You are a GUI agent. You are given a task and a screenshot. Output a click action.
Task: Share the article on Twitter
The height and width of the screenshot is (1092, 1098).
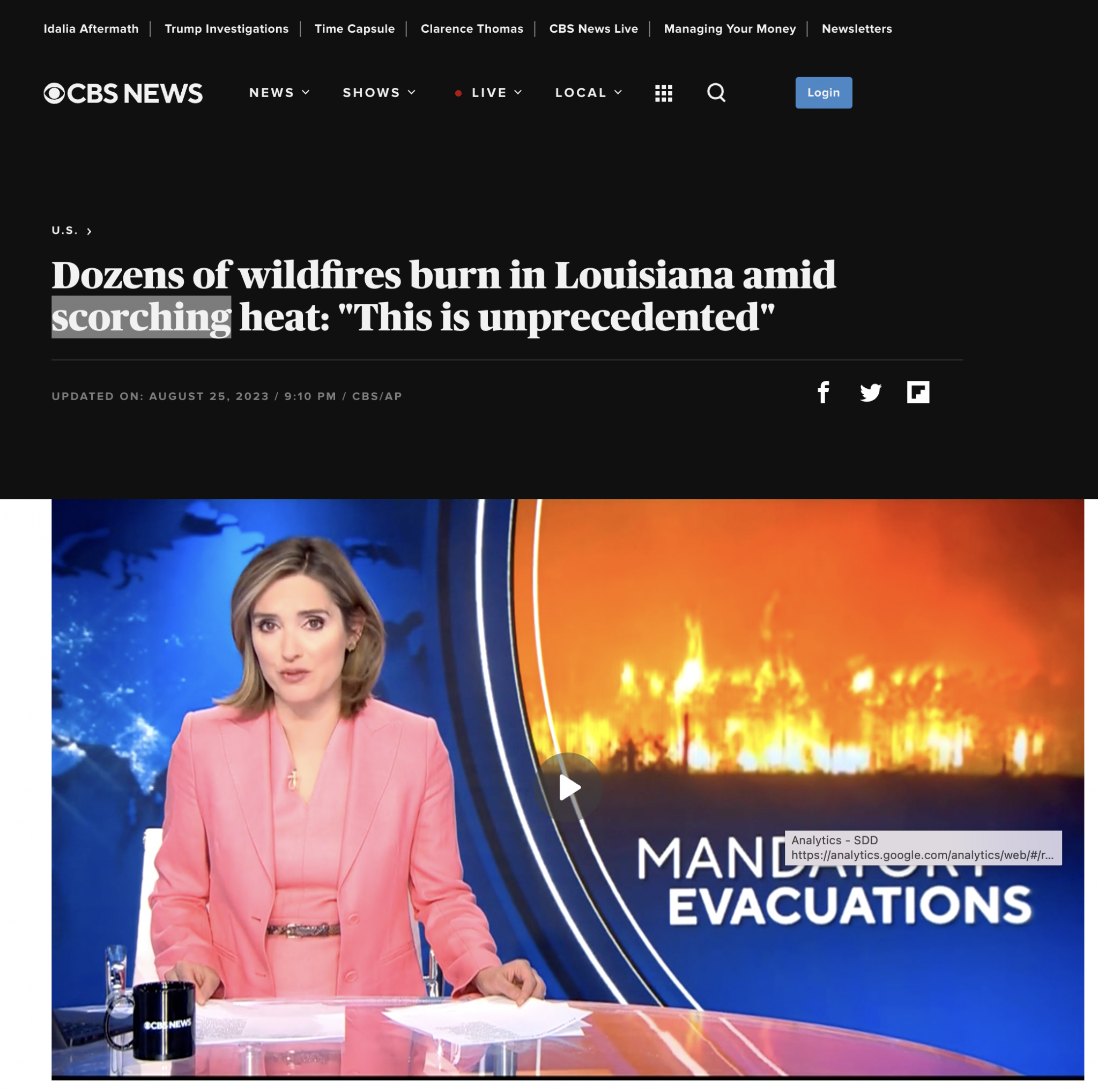pyautogui.click(x=870, y=392)
